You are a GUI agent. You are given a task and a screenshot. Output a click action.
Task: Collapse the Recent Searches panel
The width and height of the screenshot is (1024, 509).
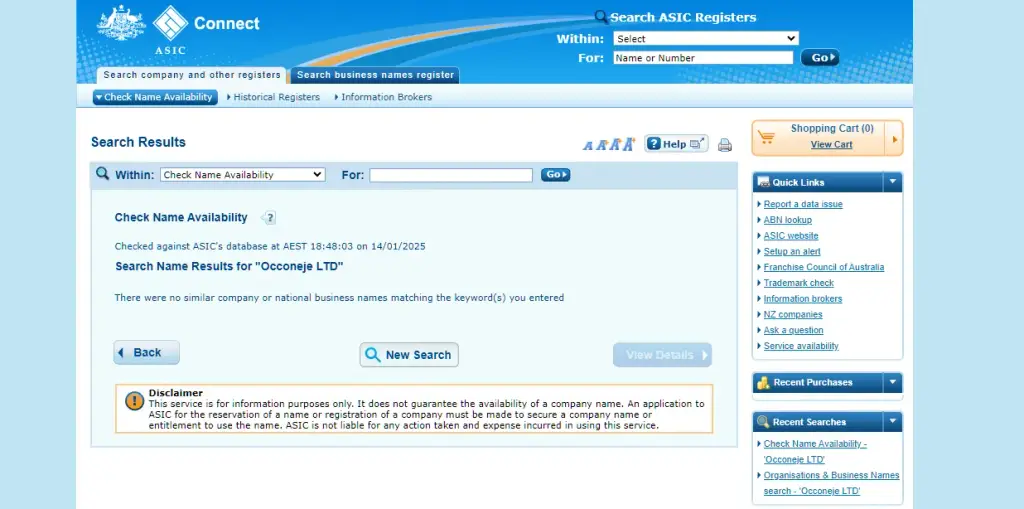click(x=893, y=422)
